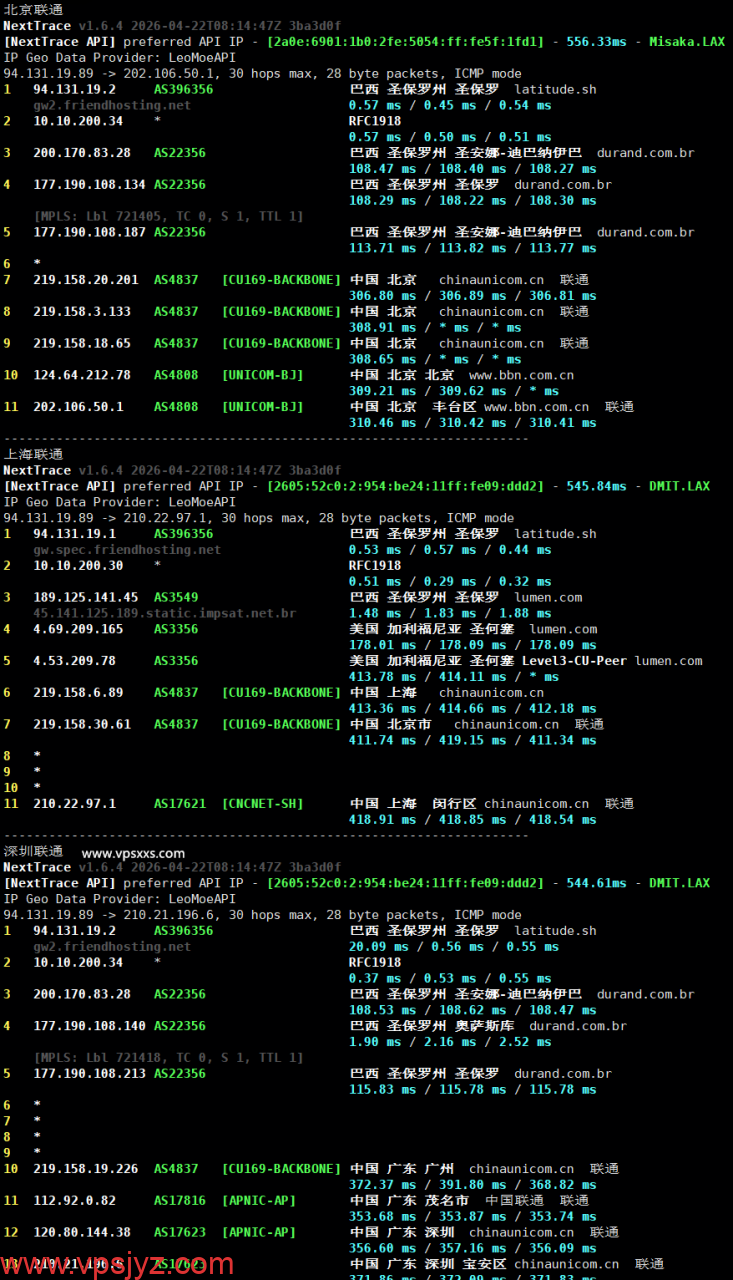Select hop IP 219.158.30.61
Viewport: 733px width, 1280px height.
coord(82,724)
